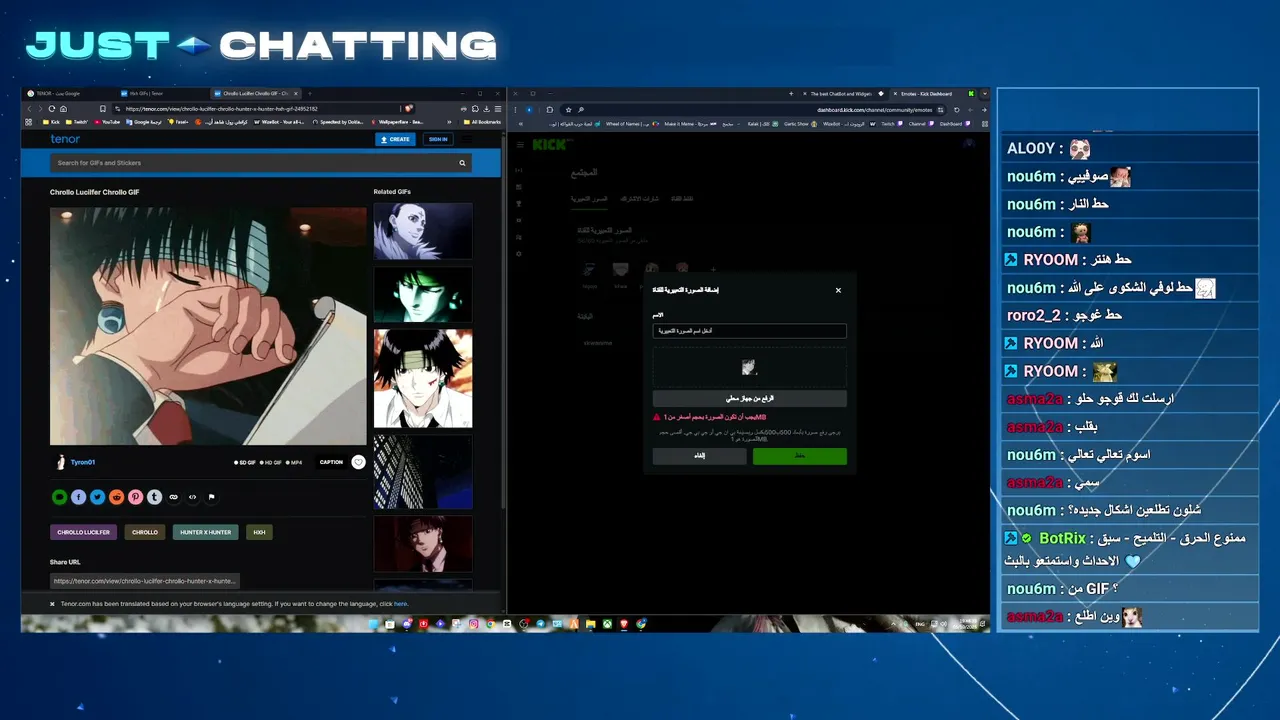1280x720 pixels.
Task: Select the SD GIF format option
Action: (x=245, y=463)
